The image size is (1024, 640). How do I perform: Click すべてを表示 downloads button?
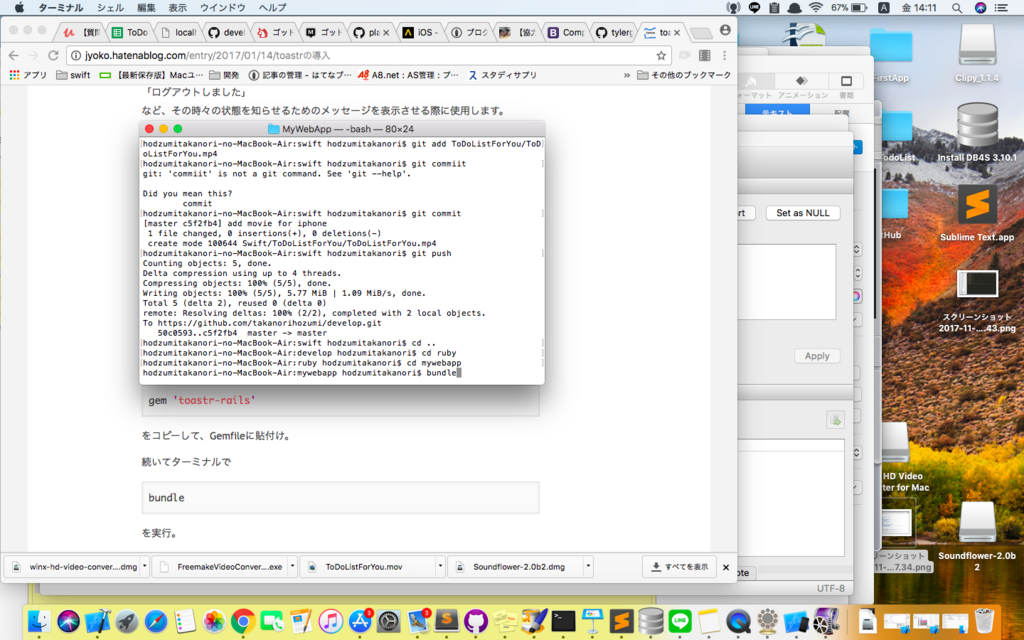[x=679, y=567]
